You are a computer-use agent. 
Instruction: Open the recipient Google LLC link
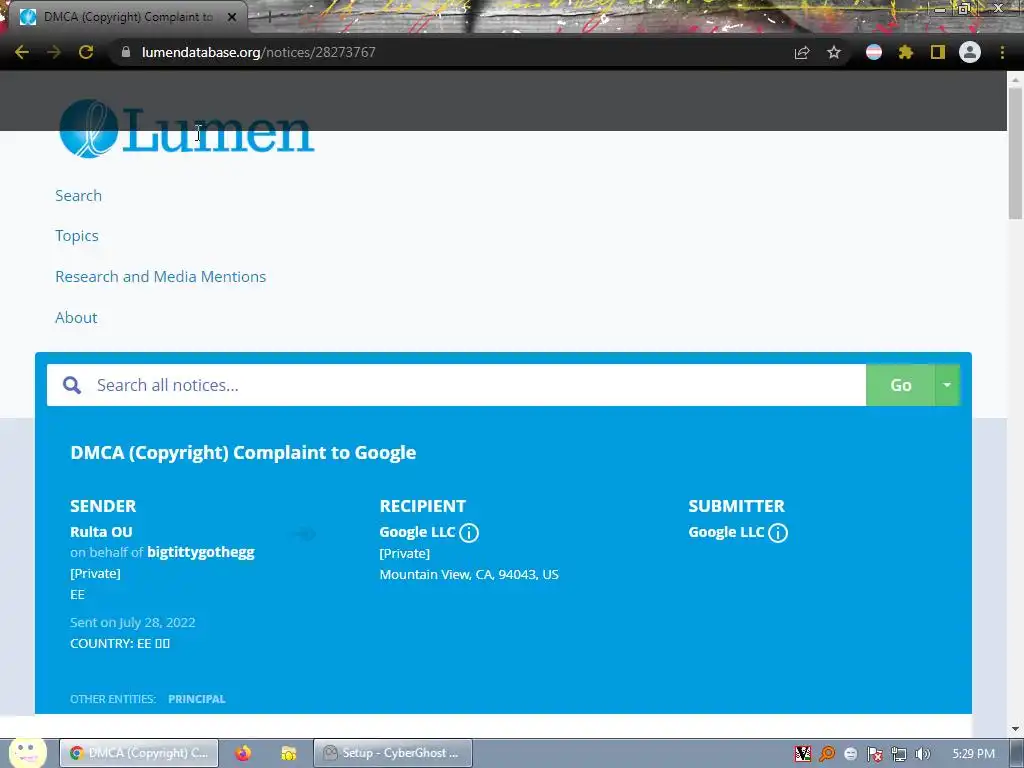coord(417,532)
